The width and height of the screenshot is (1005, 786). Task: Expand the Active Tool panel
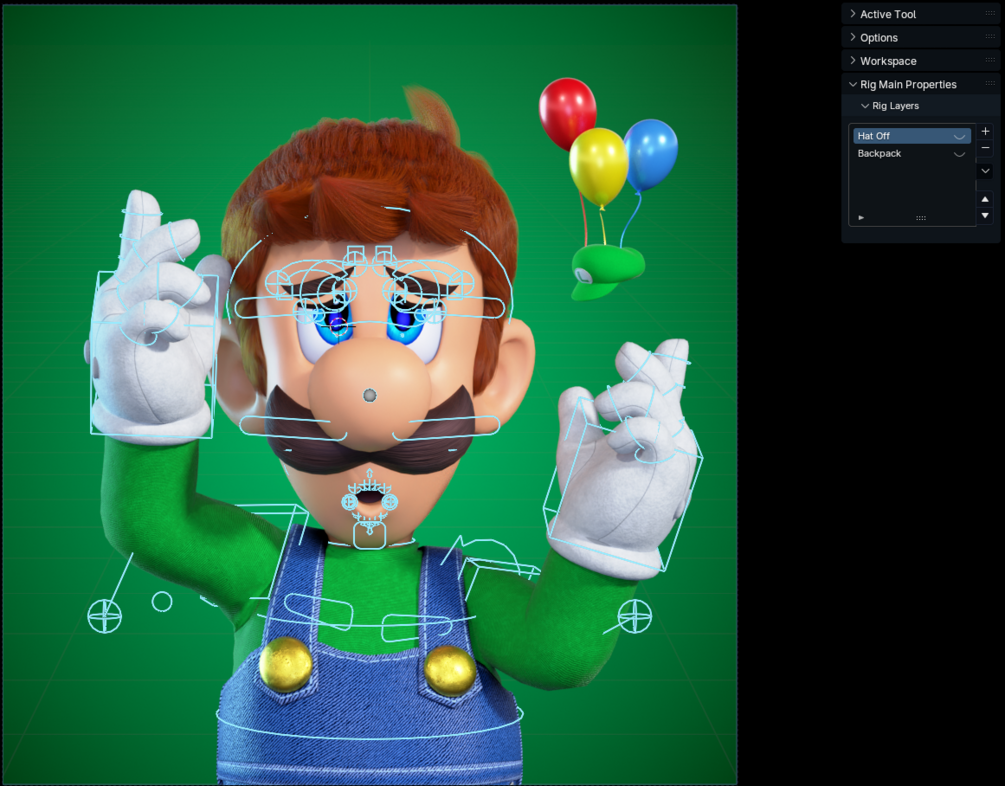(x=888, y=14)
